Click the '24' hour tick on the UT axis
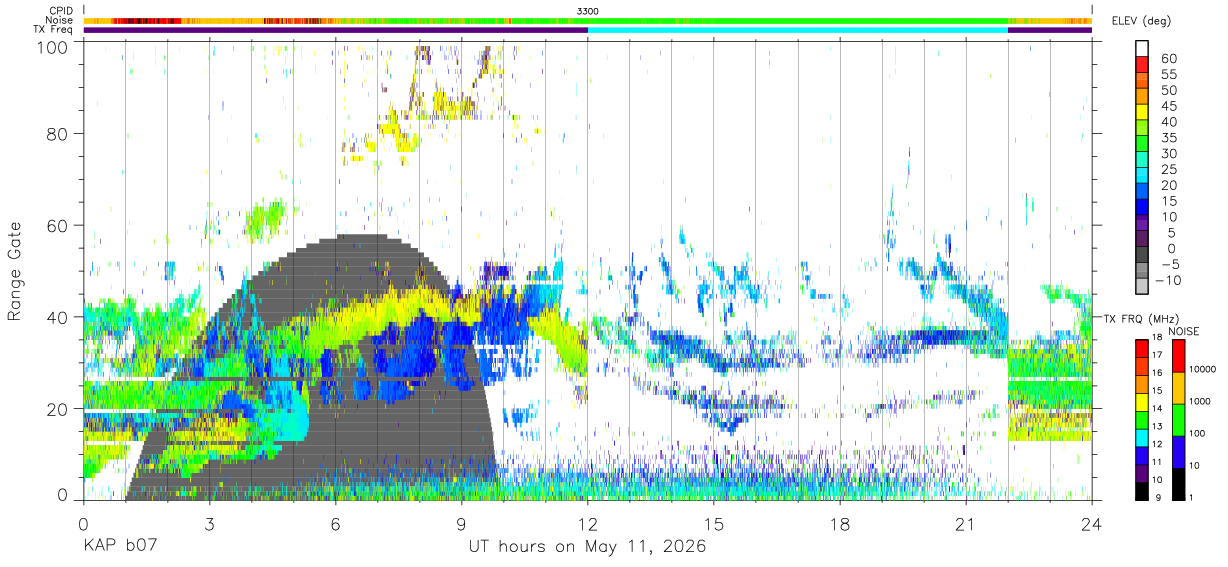The width and height of the screenshot is (1228, 567). point(1092,523)
